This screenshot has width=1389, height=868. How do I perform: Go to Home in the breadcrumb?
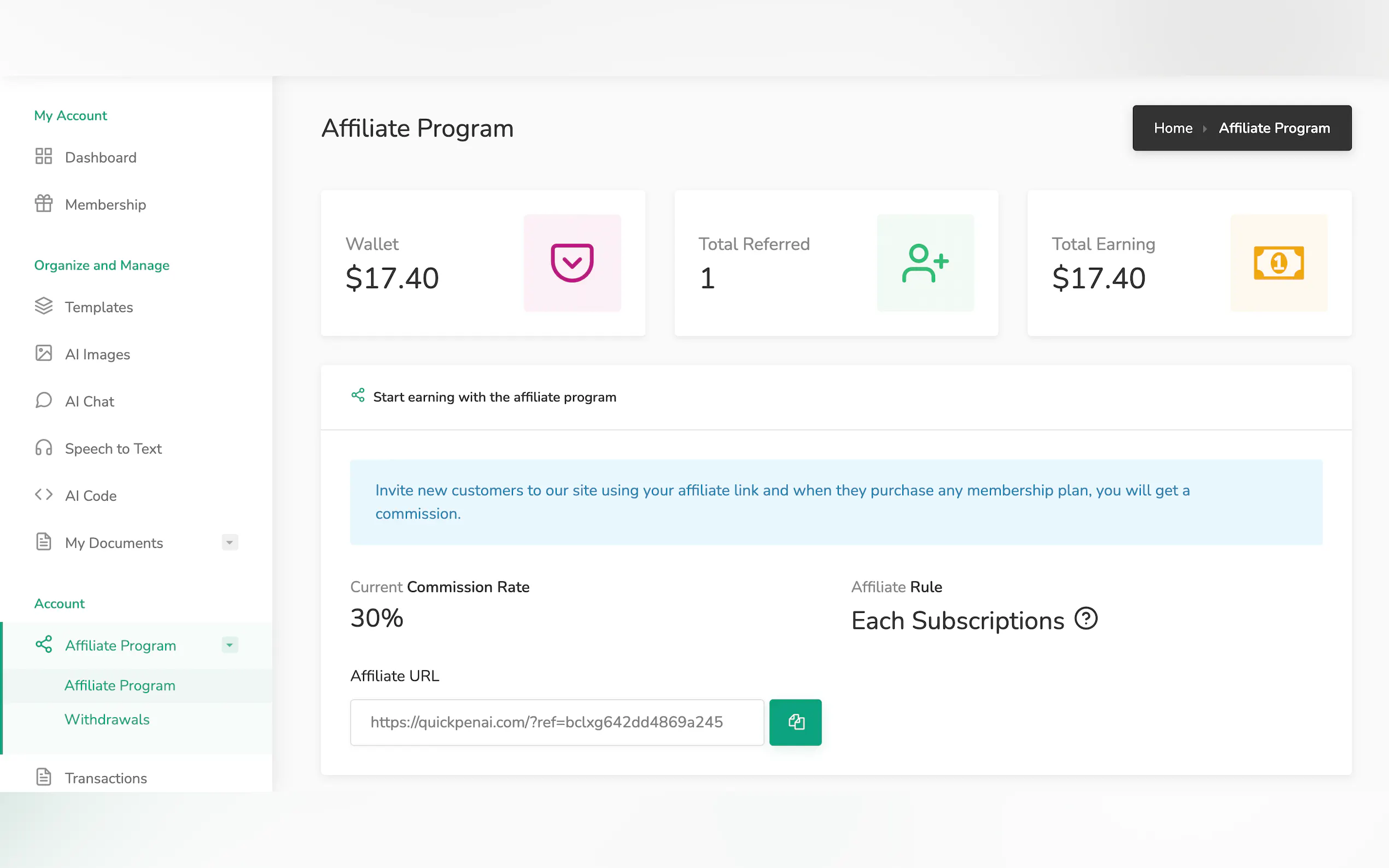click(1173, 128)
